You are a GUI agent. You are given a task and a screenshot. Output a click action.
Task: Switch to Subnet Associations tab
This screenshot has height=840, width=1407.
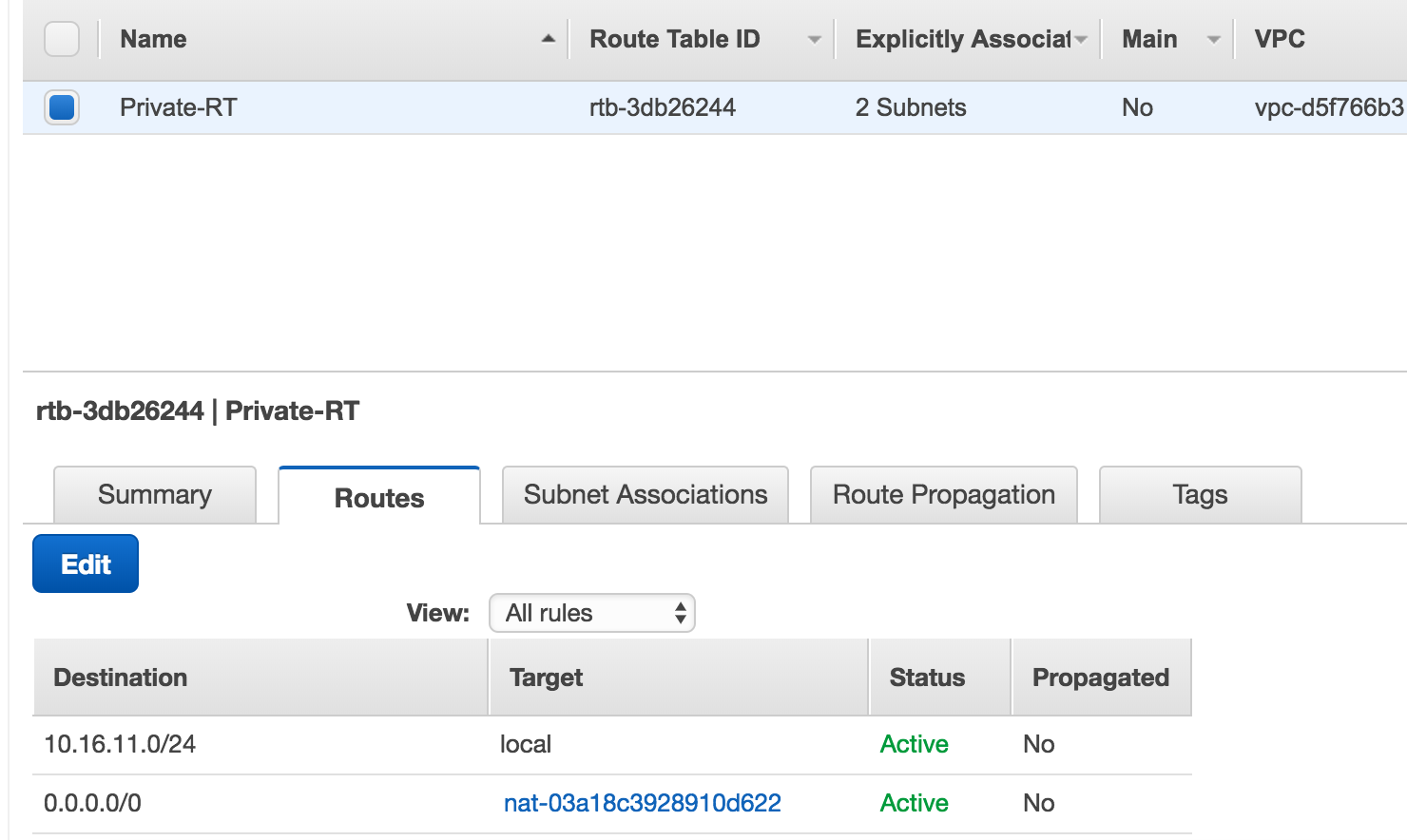click(645, 495)
